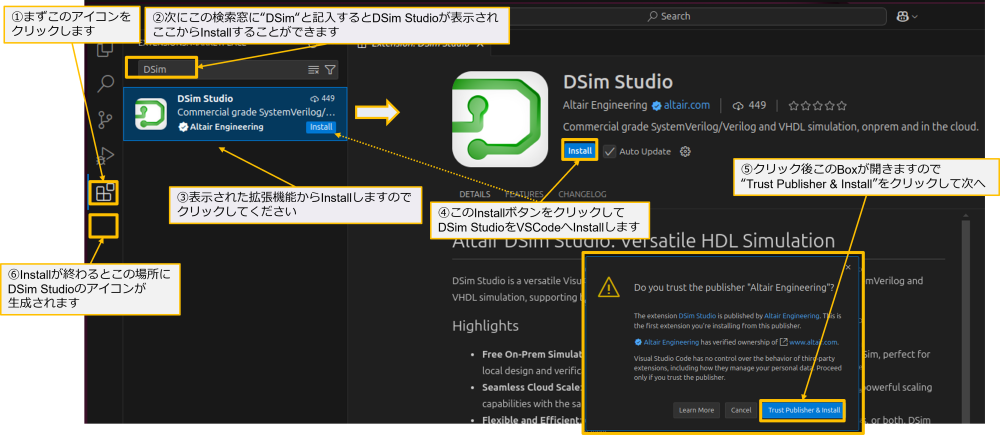
Task: Open the DSim Studio link in dialog
Action: (x=698, y=316)
